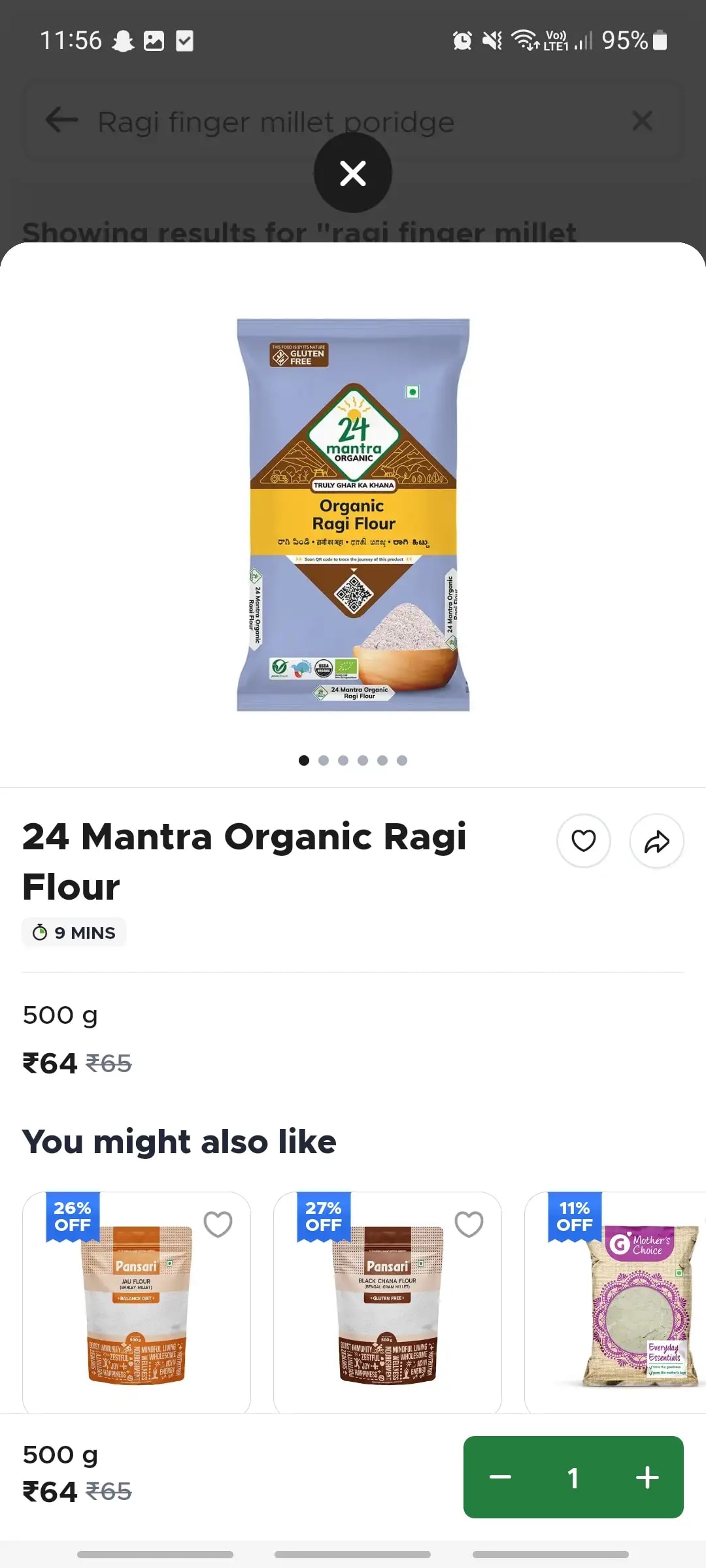Close the product detail sheet

pyautogui.click(x=353, y=173)
